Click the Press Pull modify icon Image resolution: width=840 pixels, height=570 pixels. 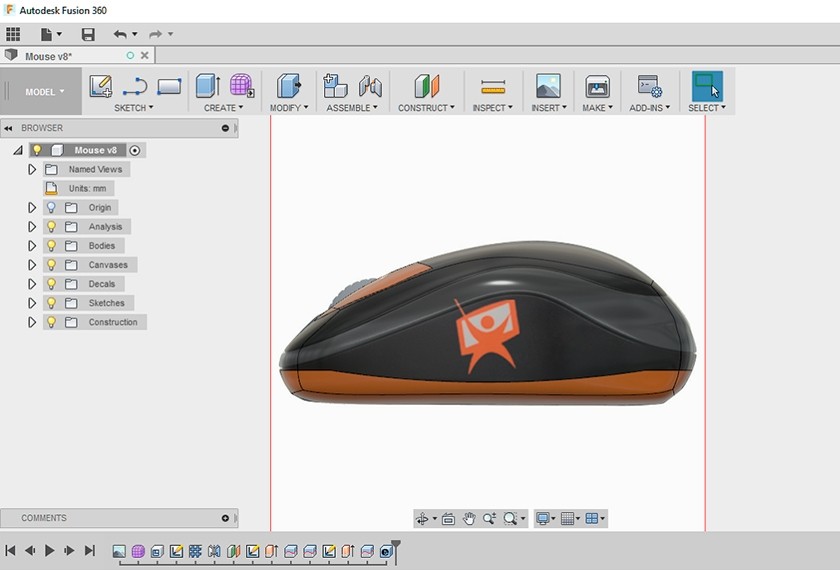coord(288,86)
